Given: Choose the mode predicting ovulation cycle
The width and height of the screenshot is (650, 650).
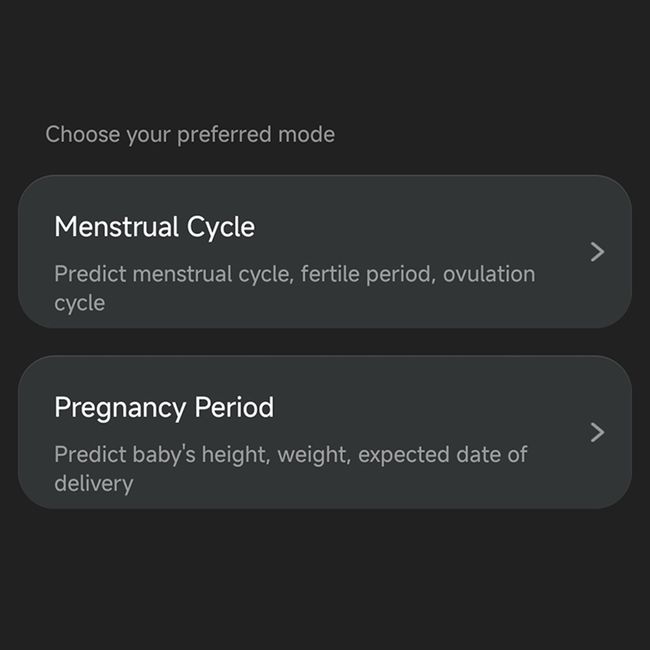Looking at the screenshot, I should click(325, 252).
